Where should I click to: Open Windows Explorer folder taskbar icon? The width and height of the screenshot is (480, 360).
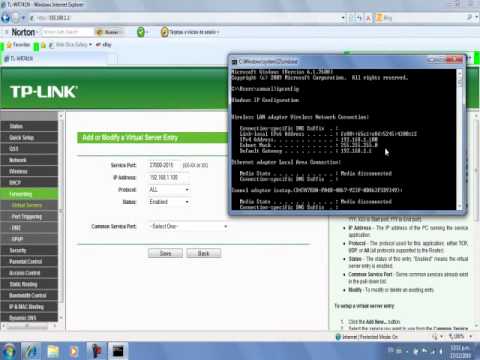pos(53,351)
